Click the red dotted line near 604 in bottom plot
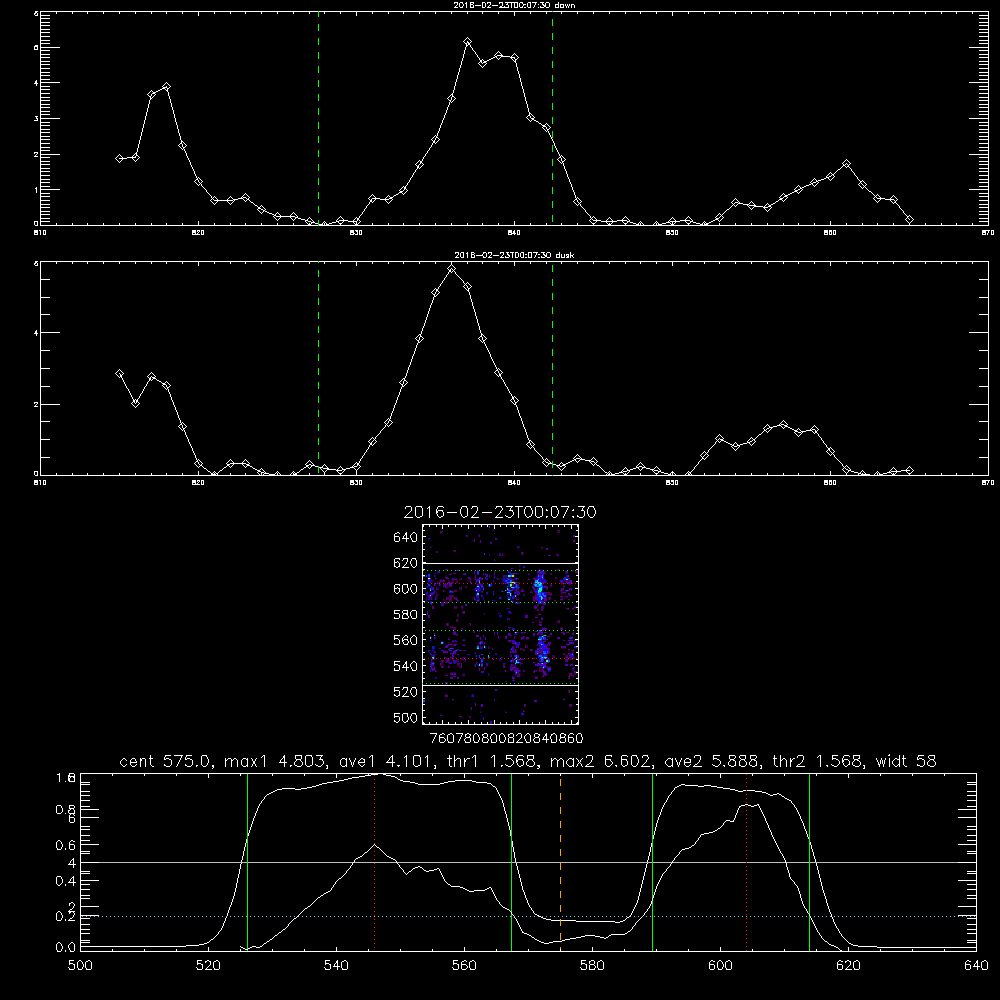The image size is (1000, 1000). click(x=746, y=861)
